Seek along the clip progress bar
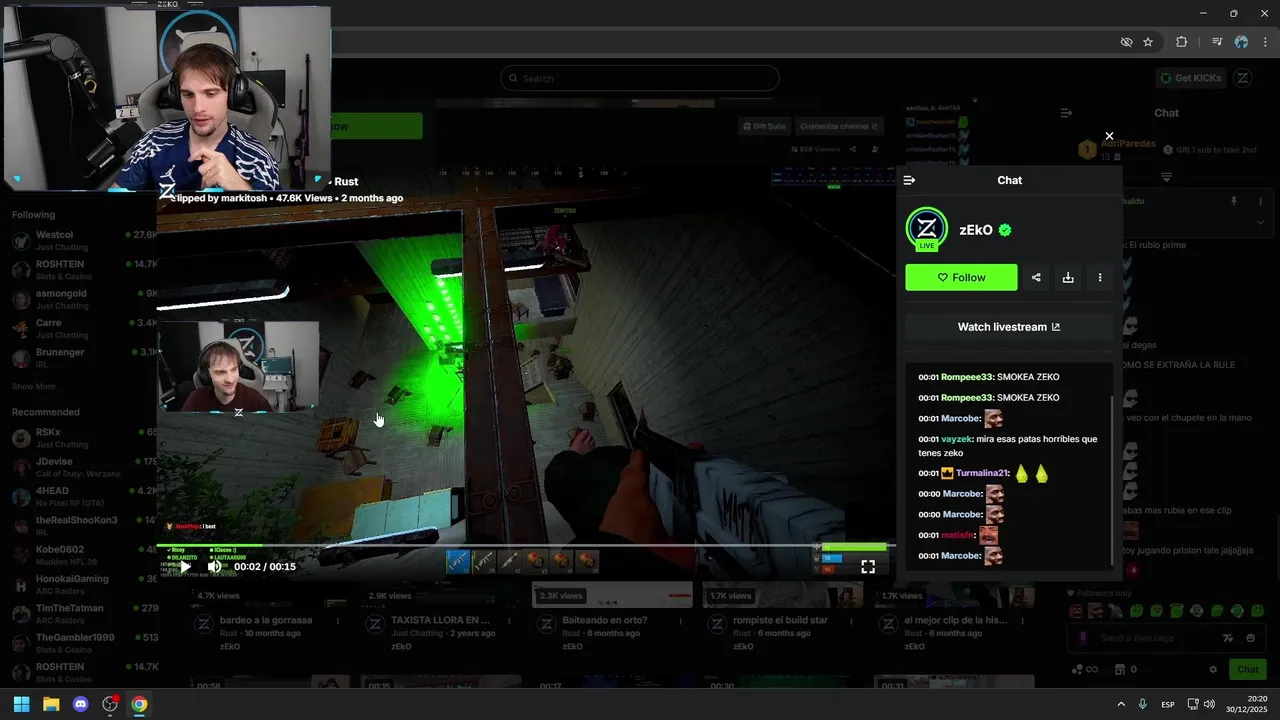The height and width of the screenshot is (720, 1280). point(525,546)
